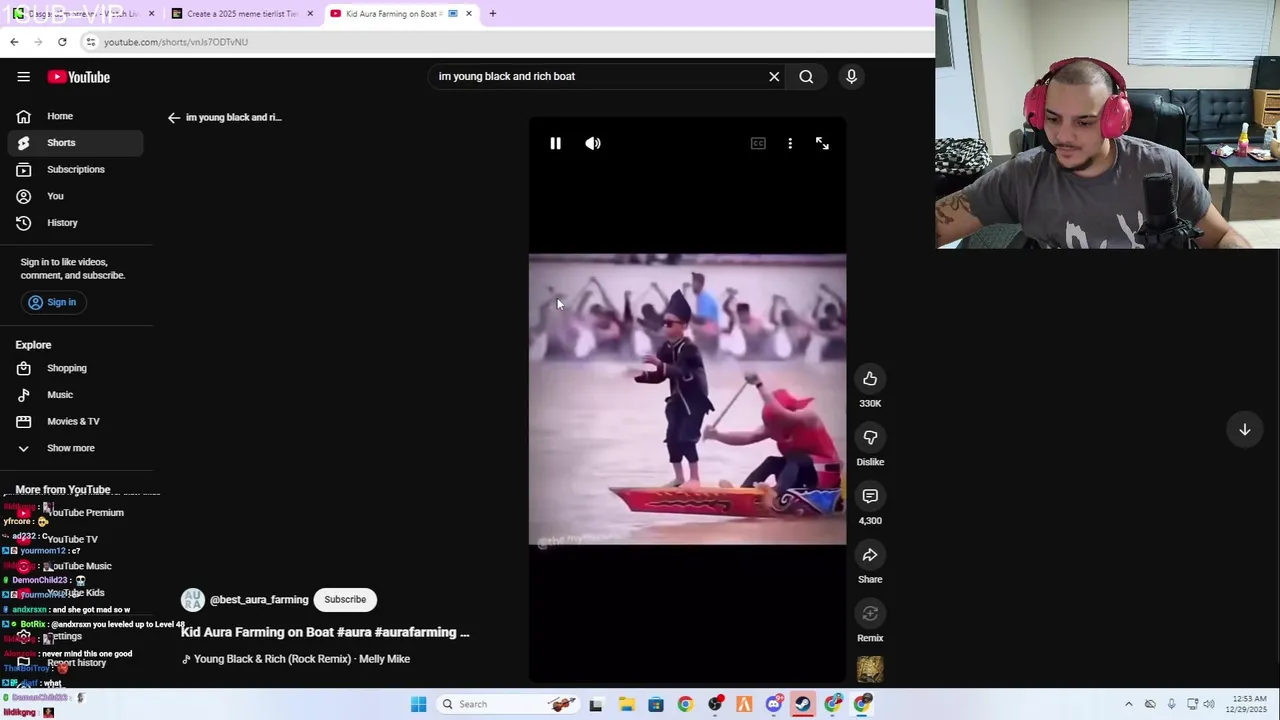The width and height of the screenshot is (1280, 720).
Task: Show hidden icons in system tray
Action: pyautogui.click(x=1129, y=704)
